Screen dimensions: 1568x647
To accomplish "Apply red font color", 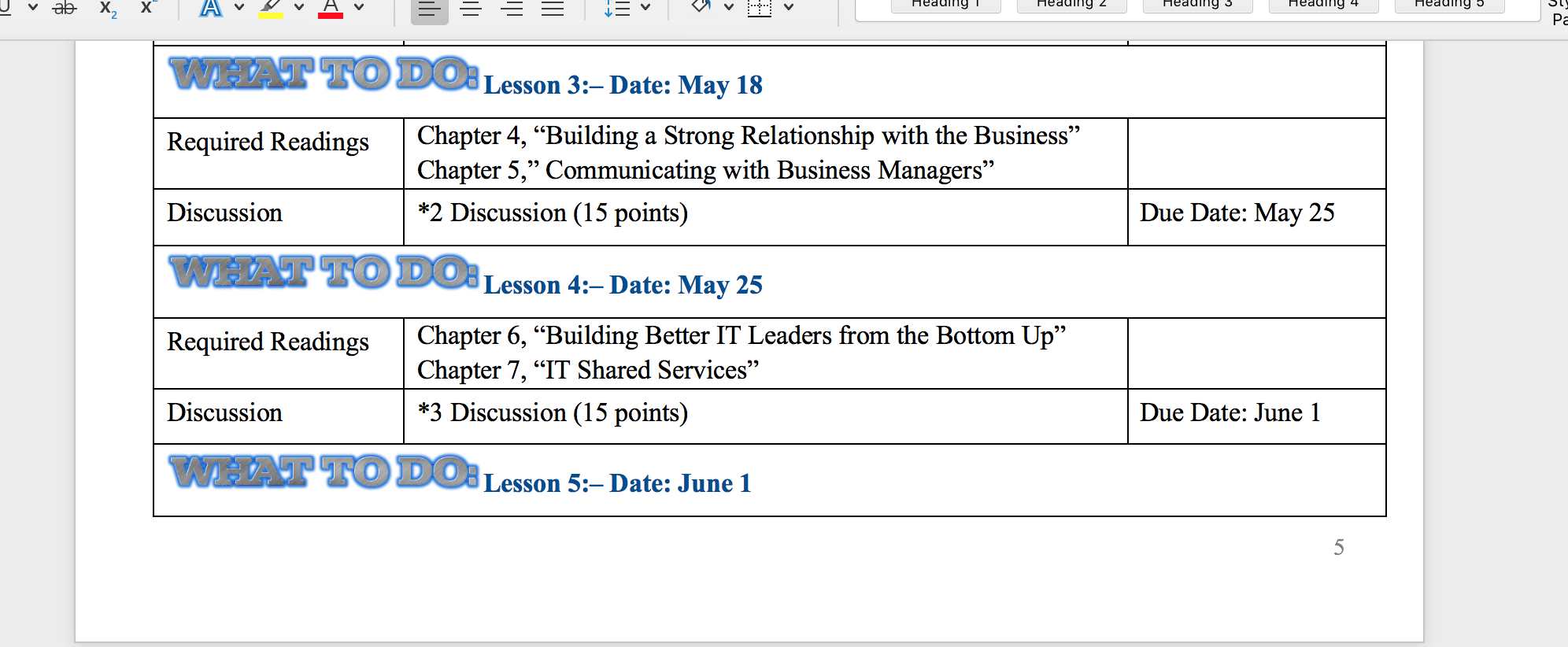I will [x=330, y=8].
